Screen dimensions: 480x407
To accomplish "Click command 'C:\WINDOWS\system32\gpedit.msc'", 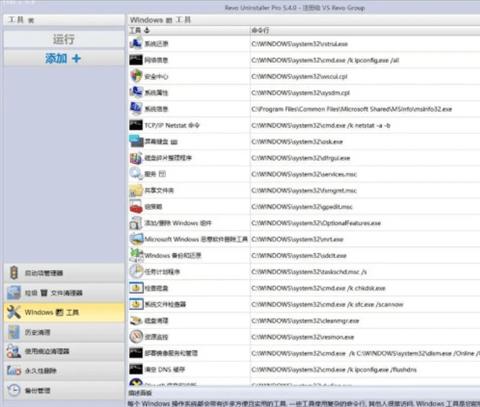I will pyautogui.click(x=302, y=207).
